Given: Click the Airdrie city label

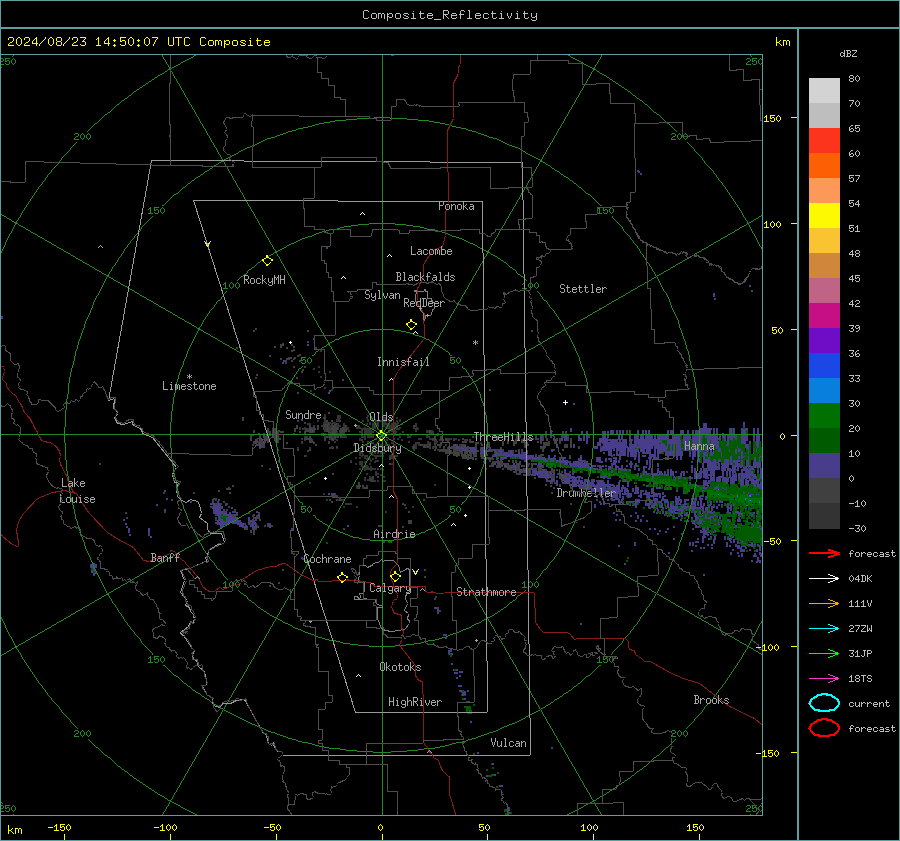Looking at the screenshot, I should [394, 534].
